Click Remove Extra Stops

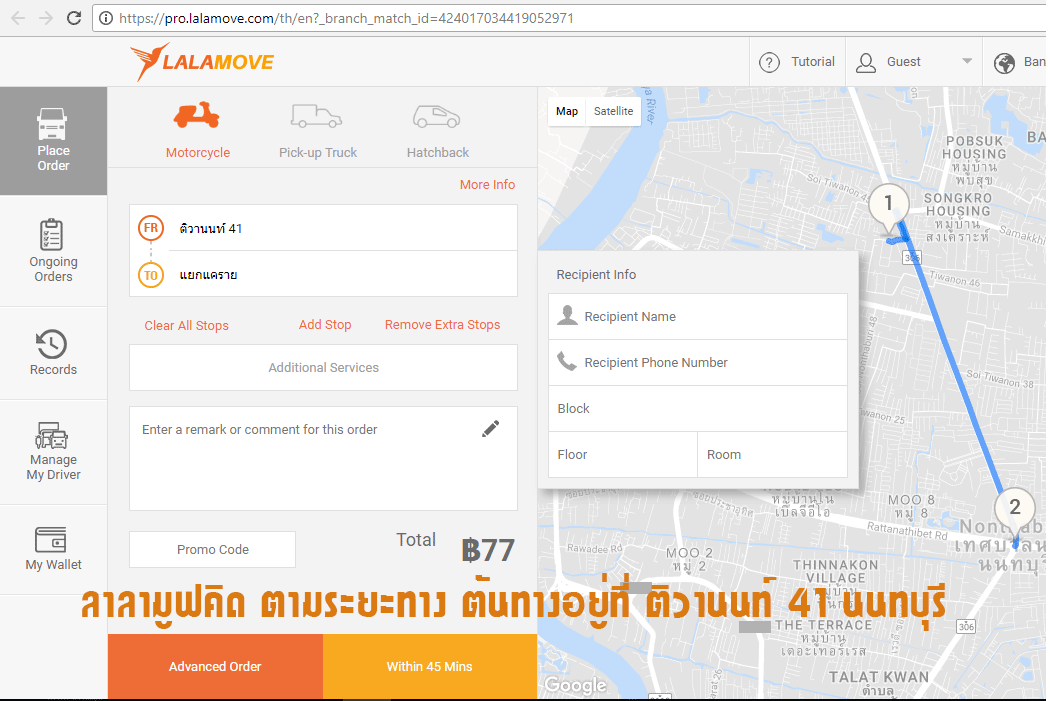pyautogui.click(x=442, y=324)
